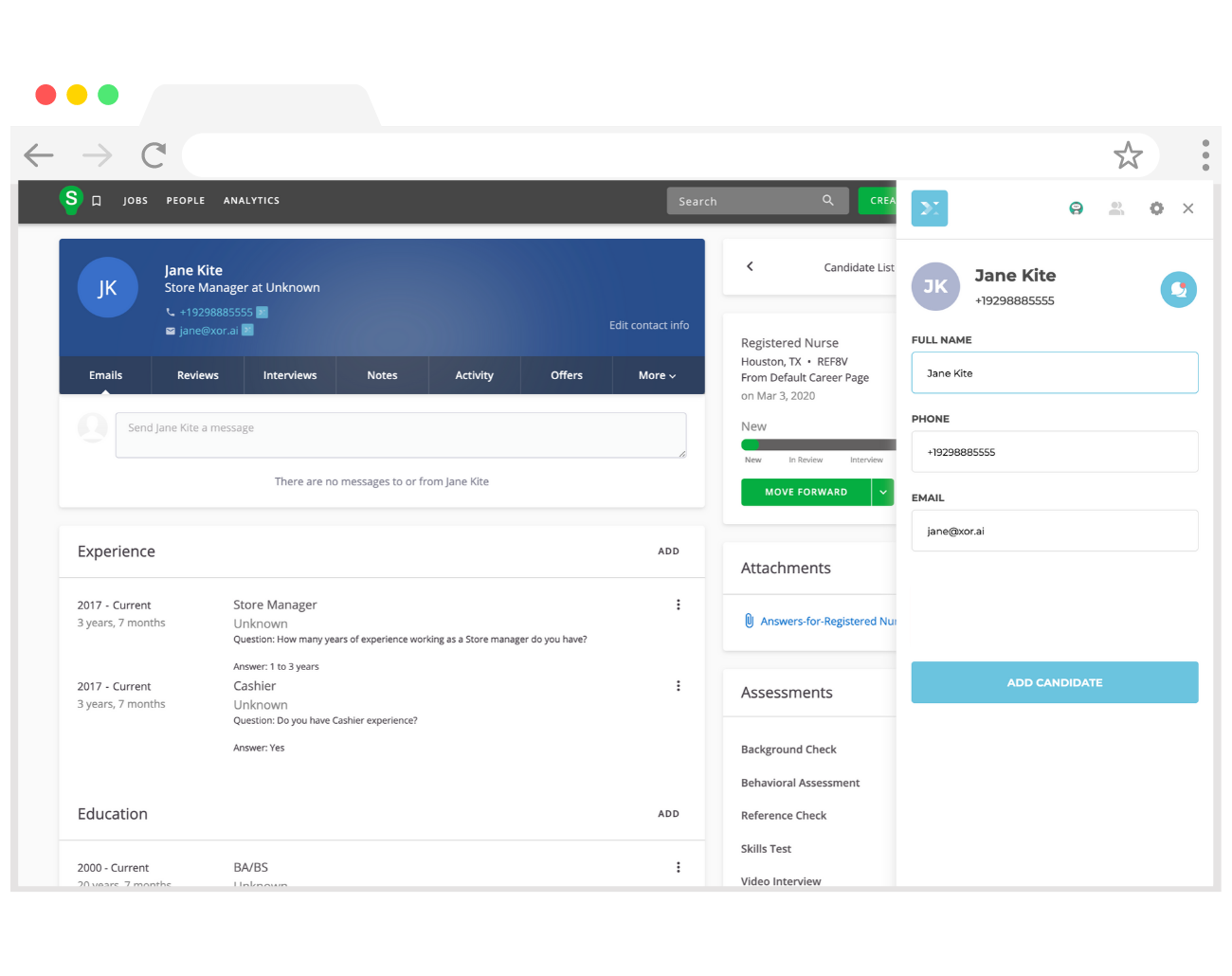Viewport: 1232px width, 976px height.
Task: Open options menu for Store Manager entry
Action: tap(679, 605)
